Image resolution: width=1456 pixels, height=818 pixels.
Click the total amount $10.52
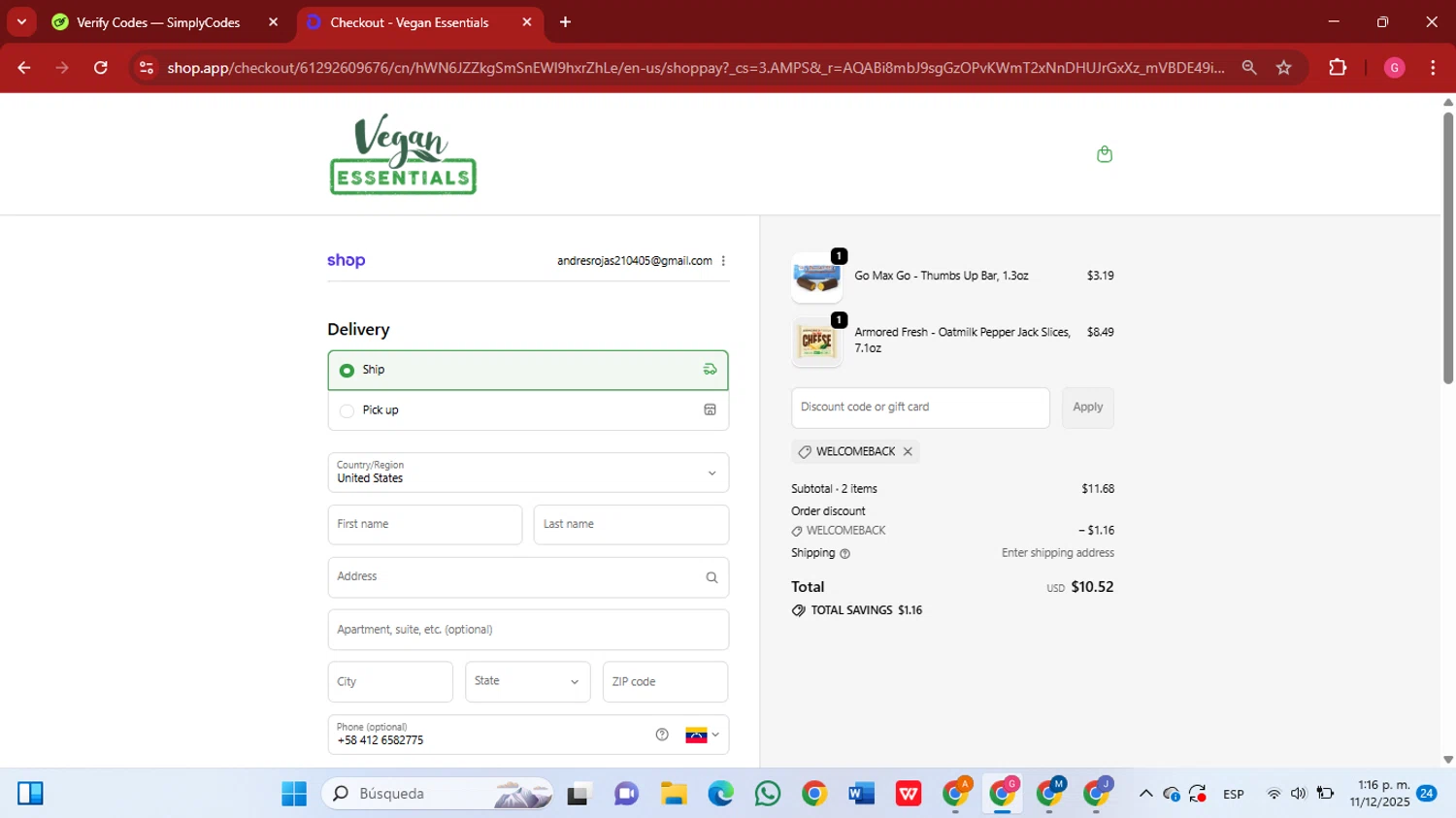point(1092,587)
